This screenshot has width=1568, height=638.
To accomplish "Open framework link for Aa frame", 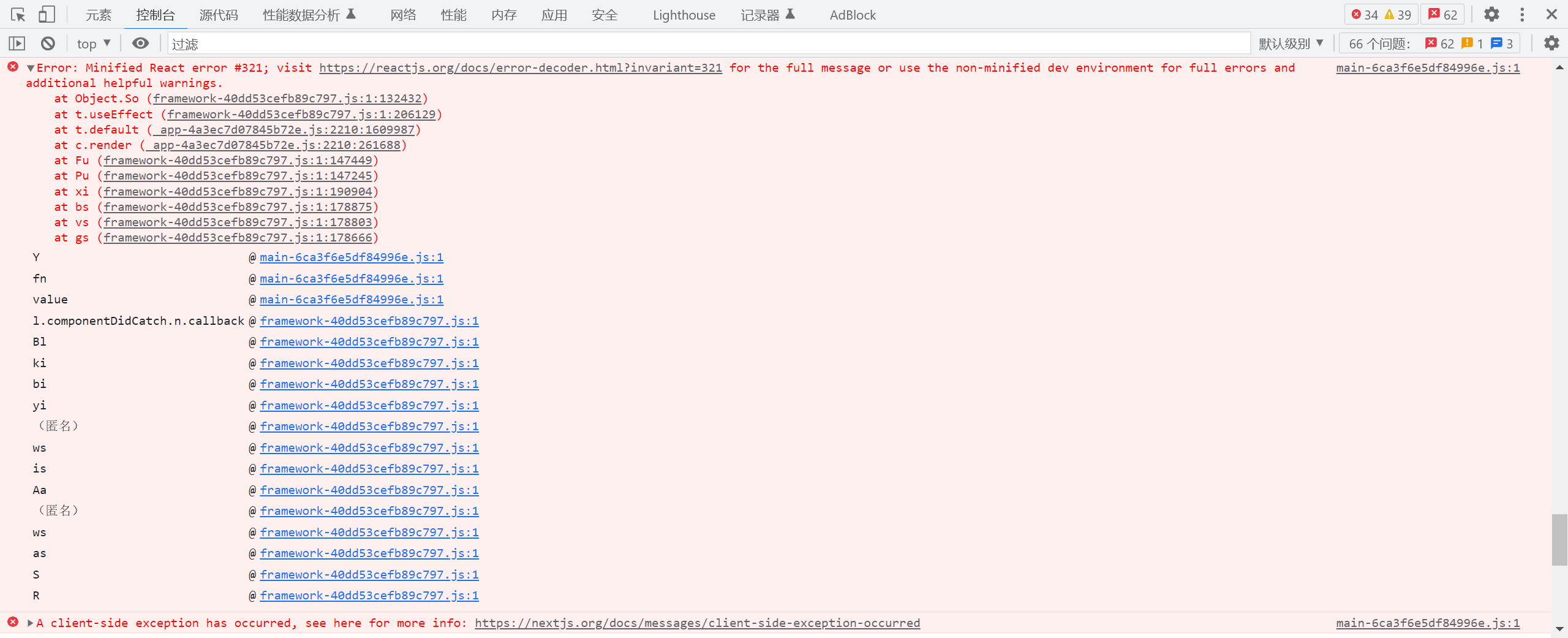I will pos(369,490).
